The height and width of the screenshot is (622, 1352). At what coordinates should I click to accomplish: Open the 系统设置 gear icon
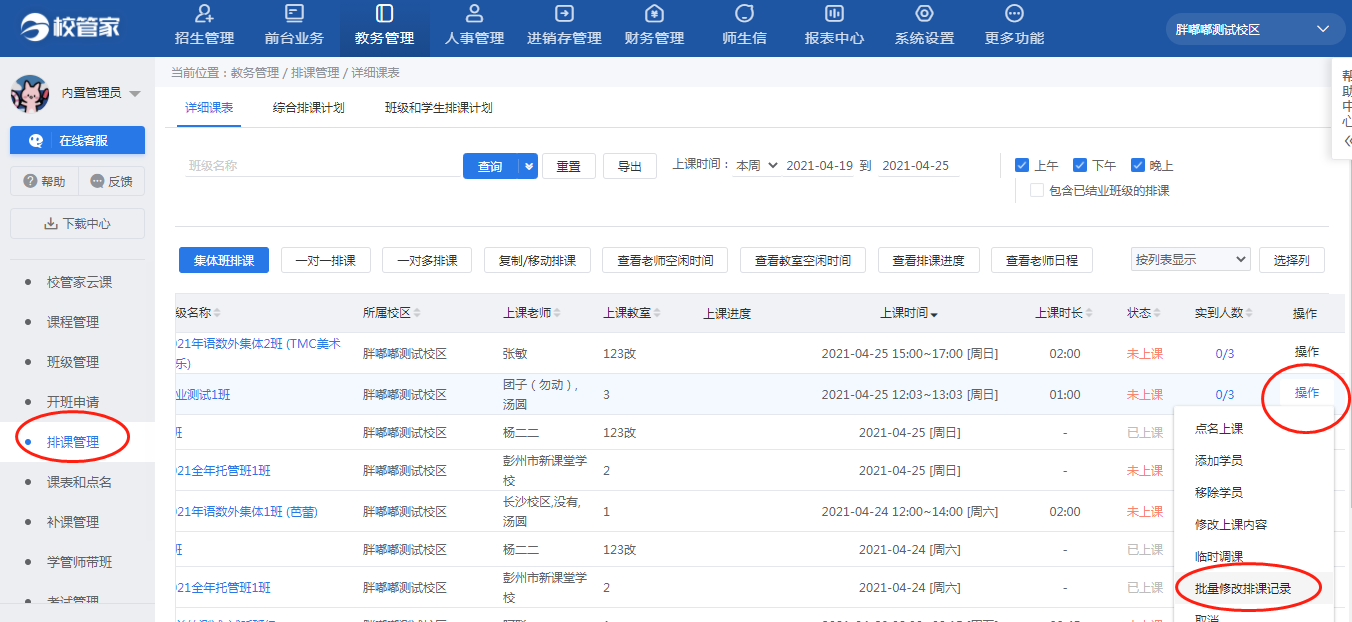924,14
